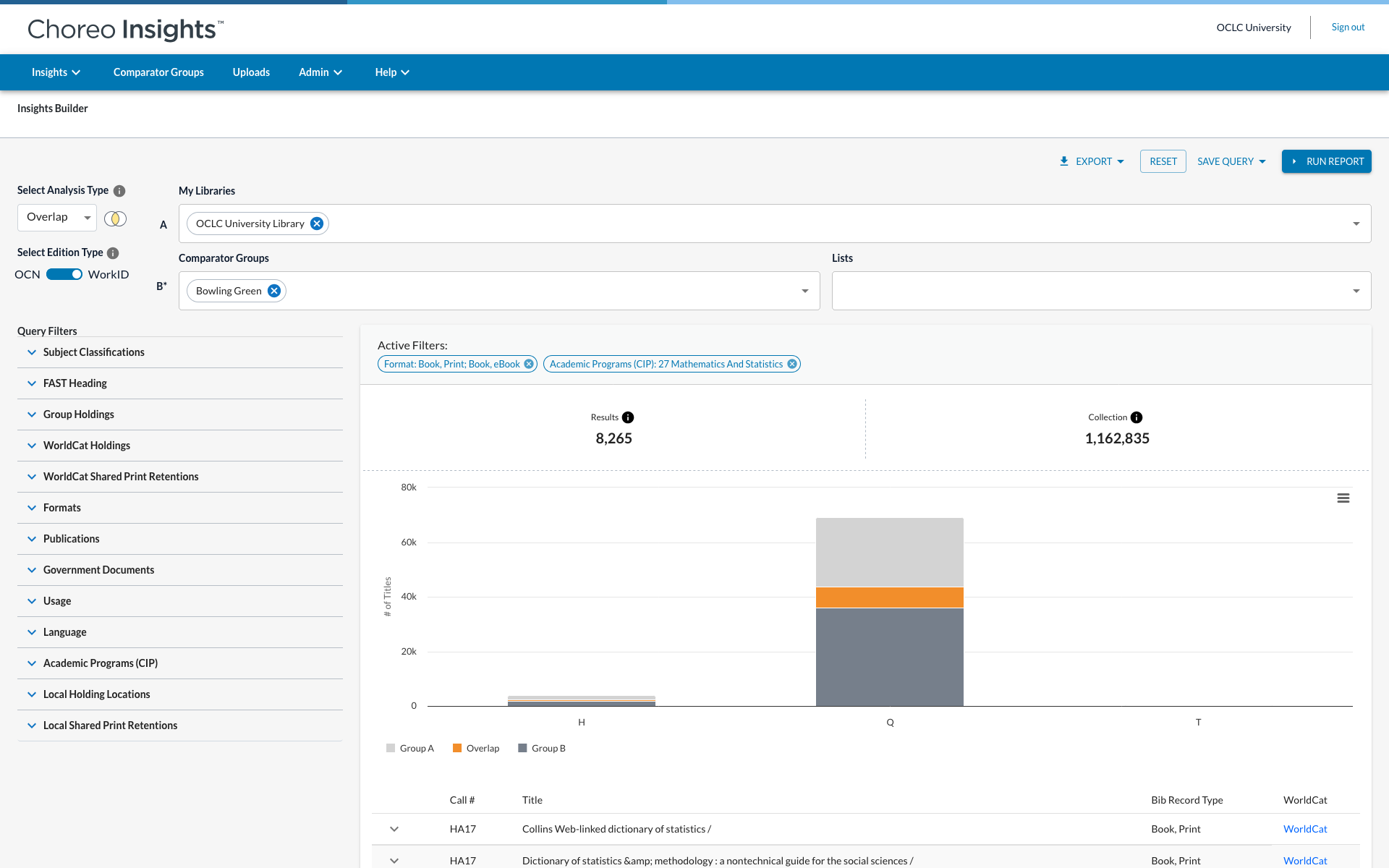The width and height of the screenshot is (1389, 868).
Task: Open WorldCat link for Collins dictionary
Action: point(1305,829)
